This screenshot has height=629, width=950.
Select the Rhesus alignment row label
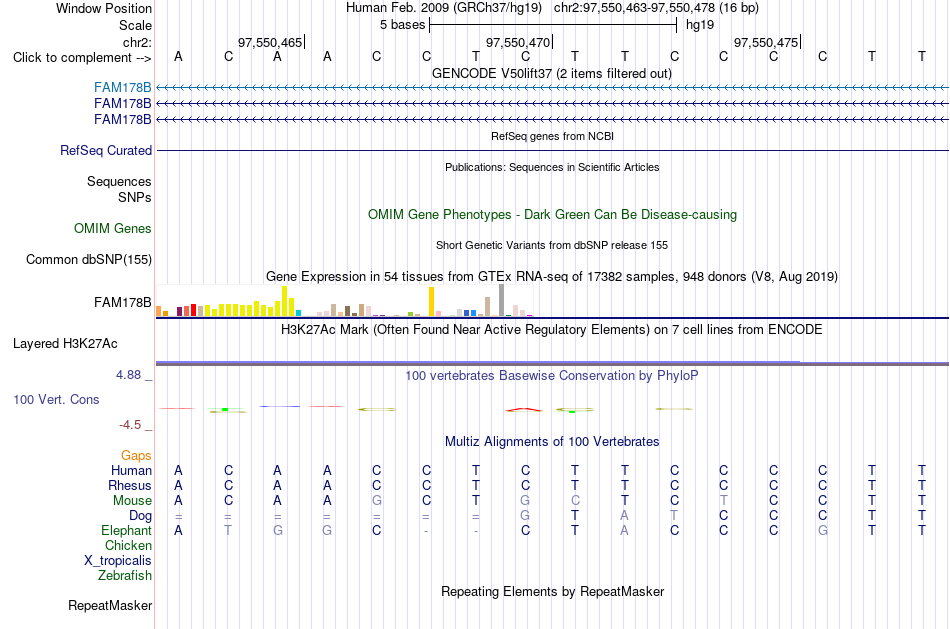coord(130,486)
